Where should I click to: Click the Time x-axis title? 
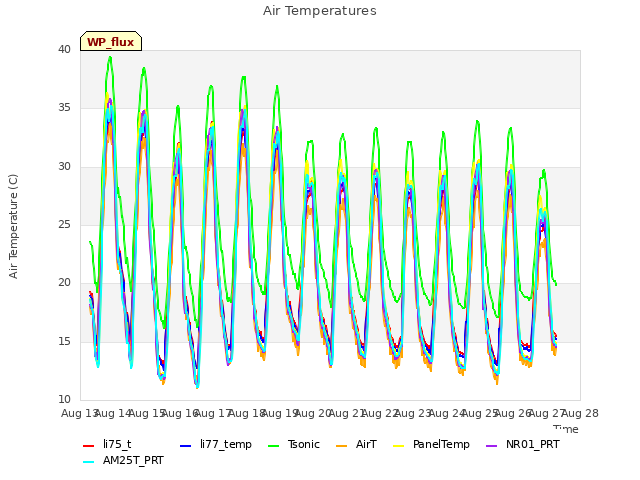(566, 429)
